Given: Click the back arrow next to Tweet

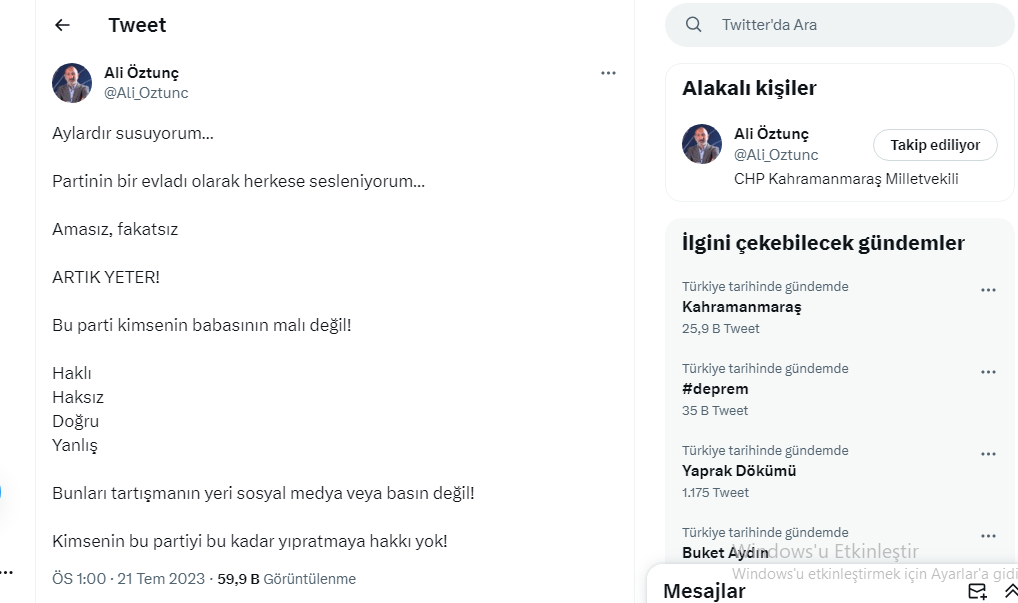Looking at the screenshot, I should [62, 25].
